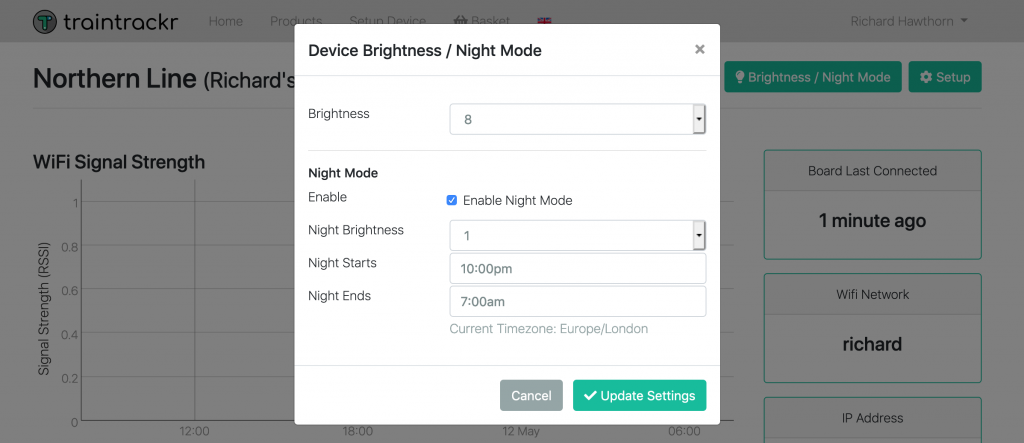This screenshot has width=1024, height=443.
Task: Close the Device Brightness dialog with X
Action: (x=699, y=49)
